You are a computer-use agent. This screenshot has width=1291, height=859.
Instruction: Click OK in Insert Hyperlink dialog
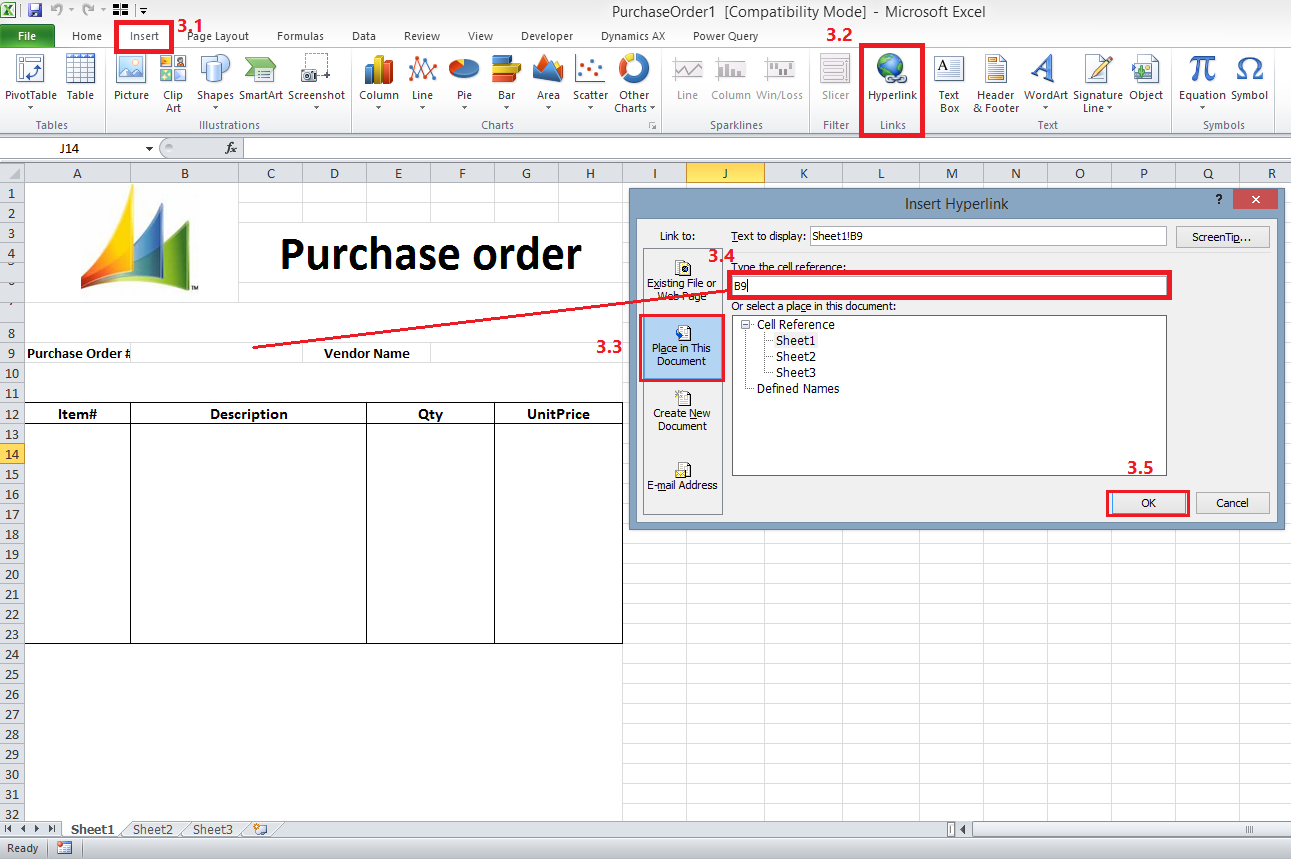pos(1148,503)
